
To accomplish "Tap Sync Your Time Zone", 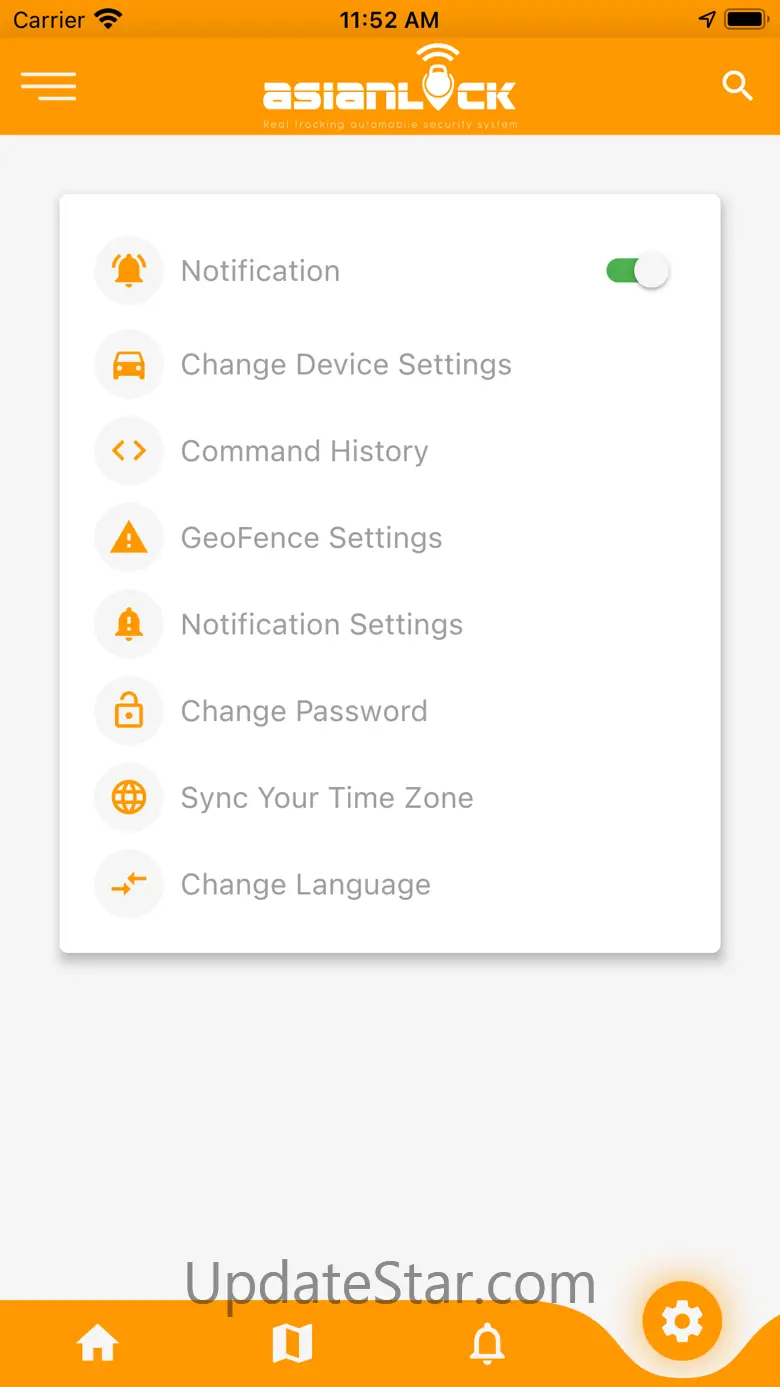I will tap(327, 798).
